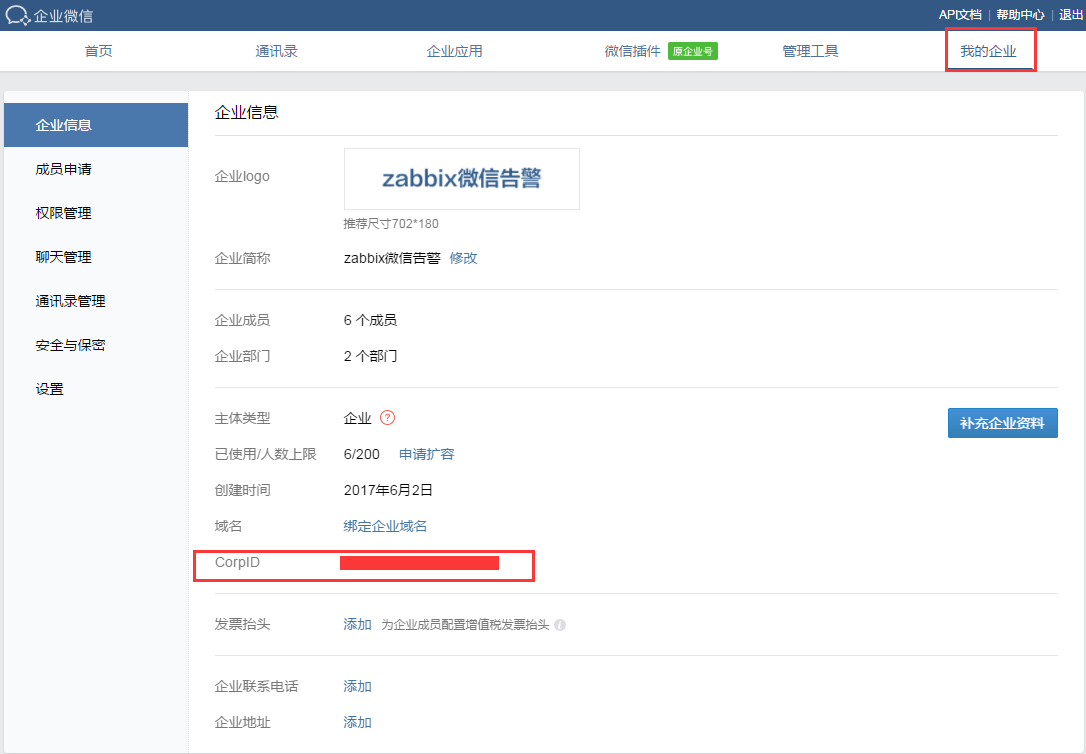The image size is (1086, 754).
Task: Select the 我的企业 tab
Action: point(988,51)
